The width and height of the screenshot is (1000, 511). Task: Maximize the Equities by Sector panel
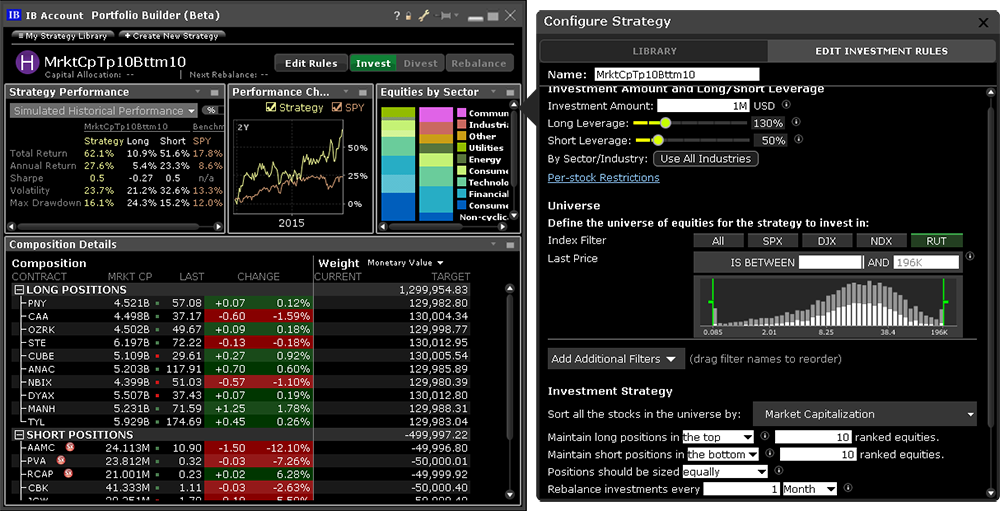coord(510,93)
